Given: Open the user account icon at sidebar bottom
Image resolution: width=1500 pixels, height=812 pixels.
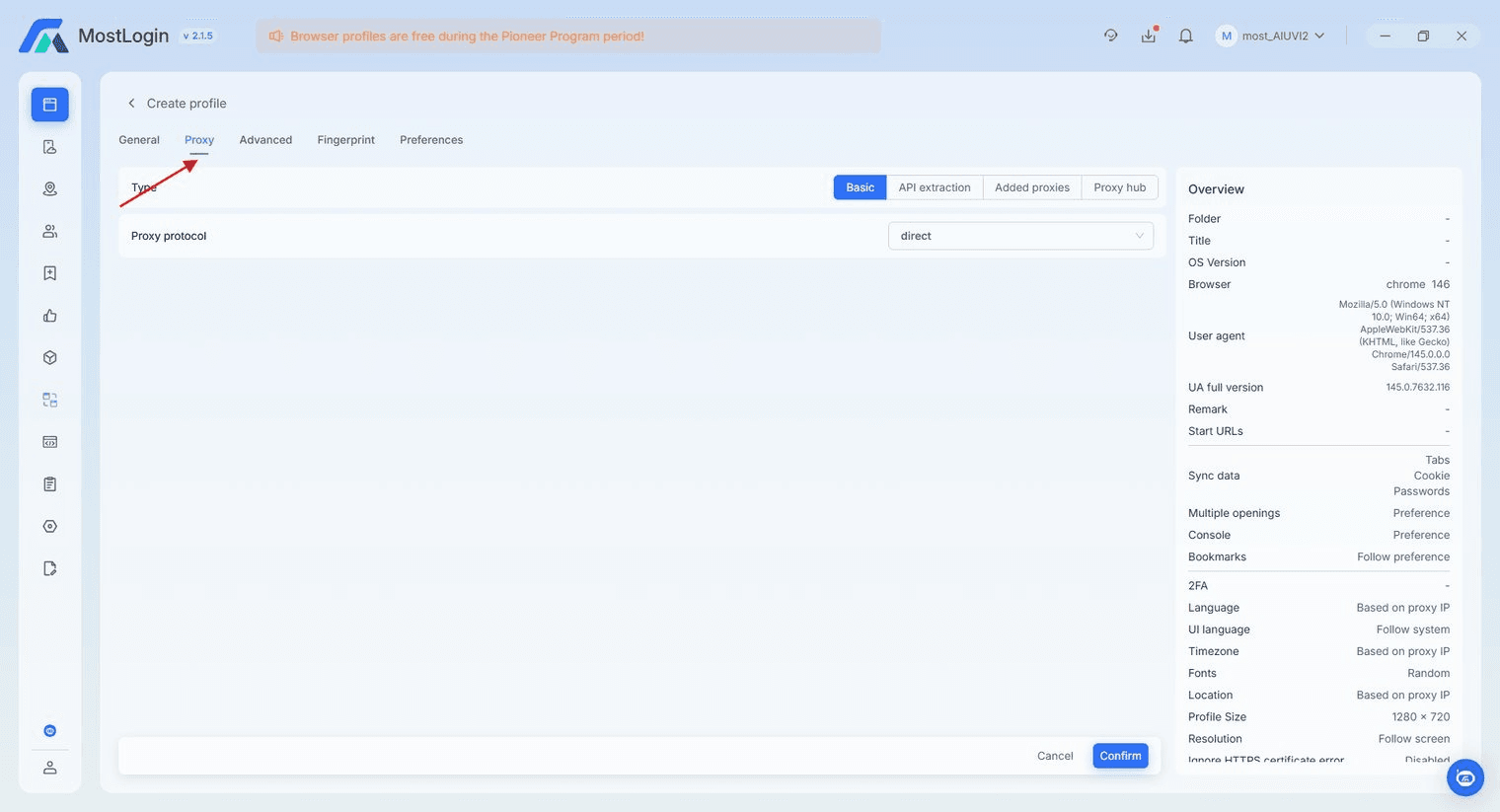Looking at the screenshot, I should tap(49, 768).
